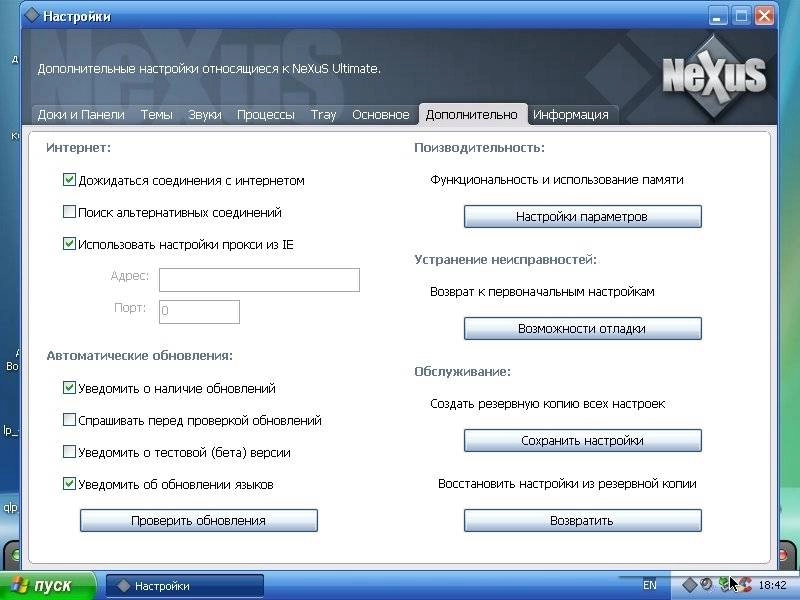Screen dimensions: 800x600
Task: Close the Настройки window
Action: pos(764,16)
